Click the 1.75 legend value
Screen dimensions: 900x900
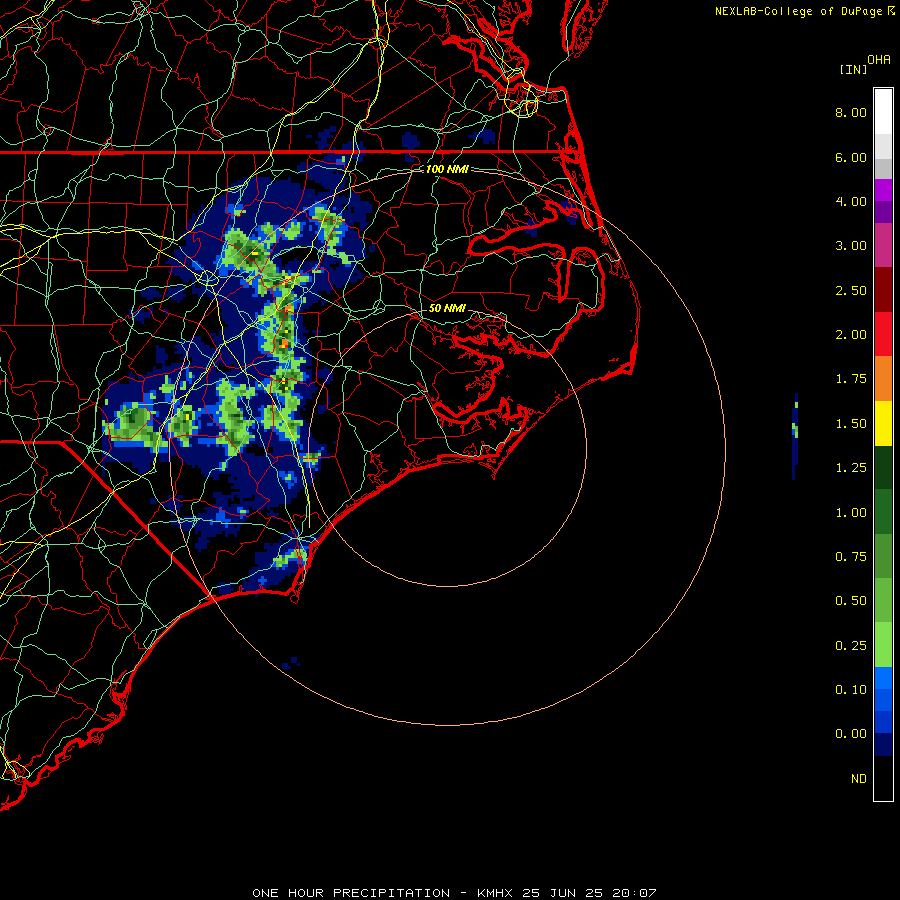coord(851,379)
